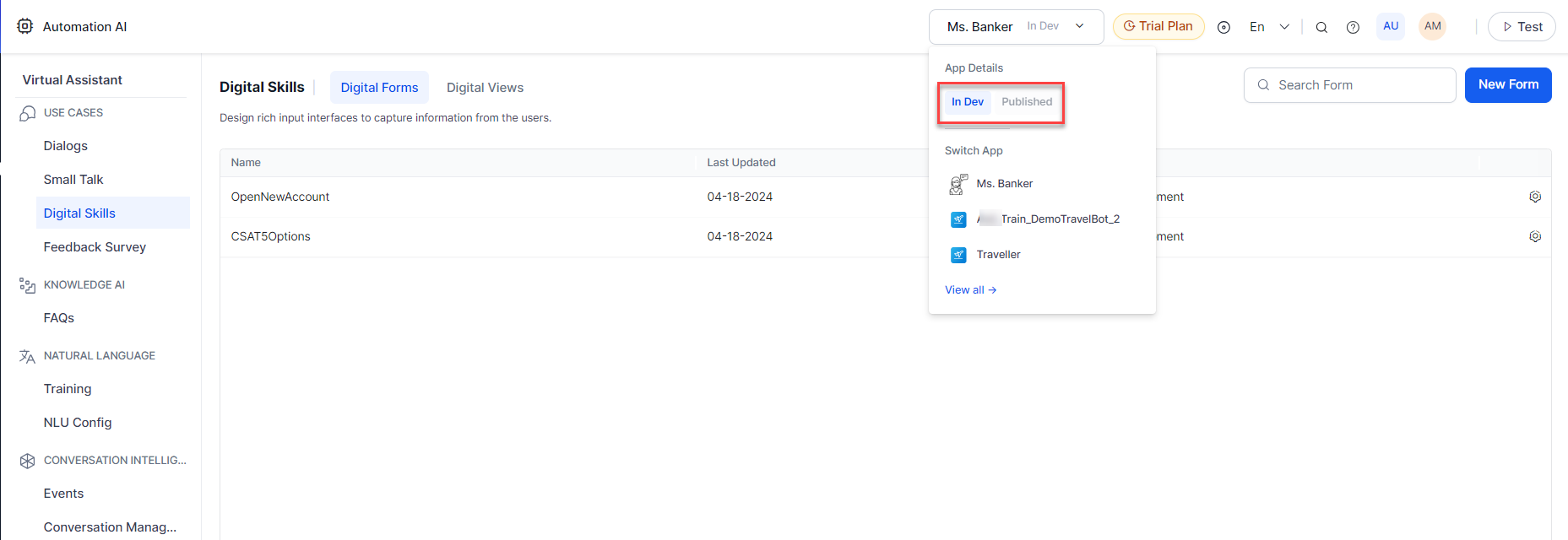
Task: Click the clock icon in Trial Plan
Action: point(1129,26)
